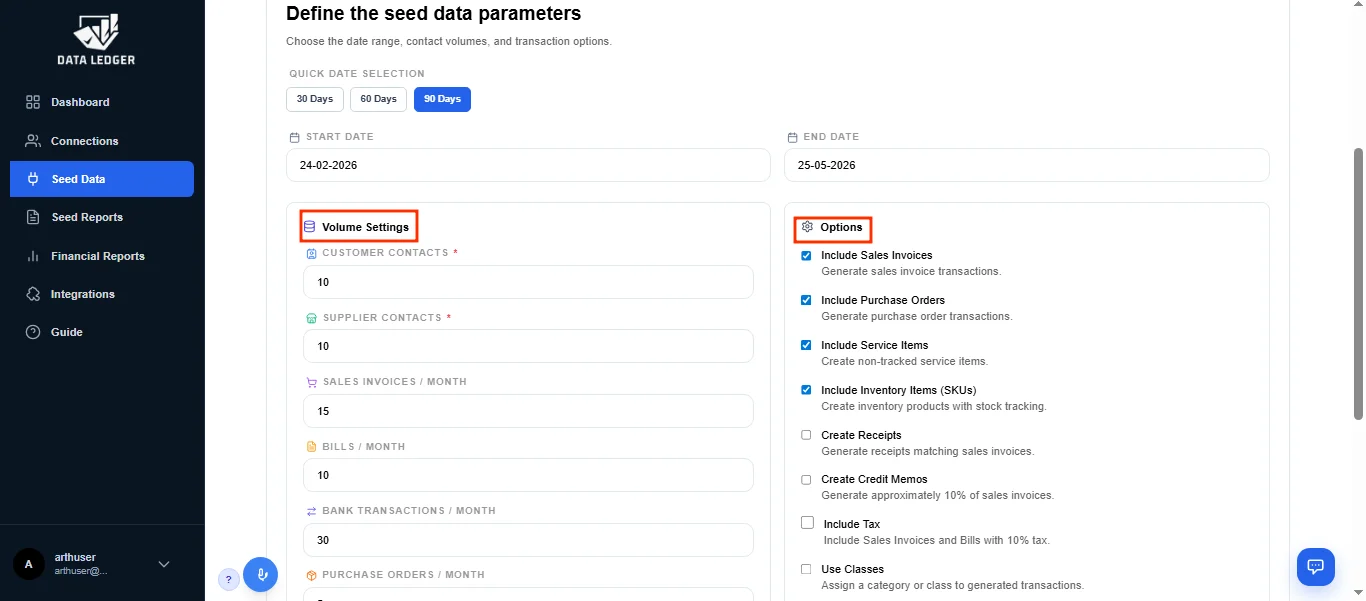Open the Dashboard page
Image resolution: width=1366 pixels, height=601 pixels.
pos(102,102)
